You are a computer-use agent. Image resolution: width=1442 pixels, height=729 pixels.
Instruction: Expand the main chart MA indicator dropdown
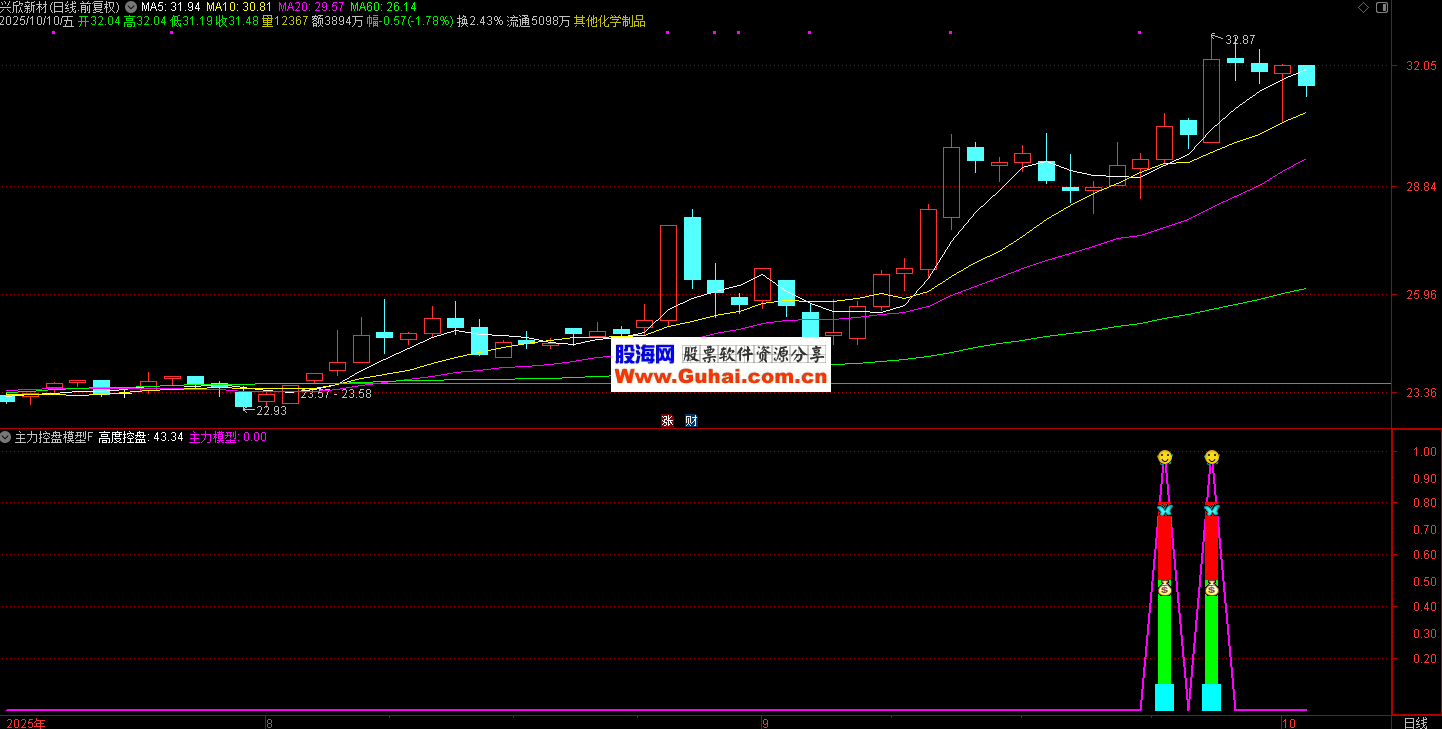point(131,6)
